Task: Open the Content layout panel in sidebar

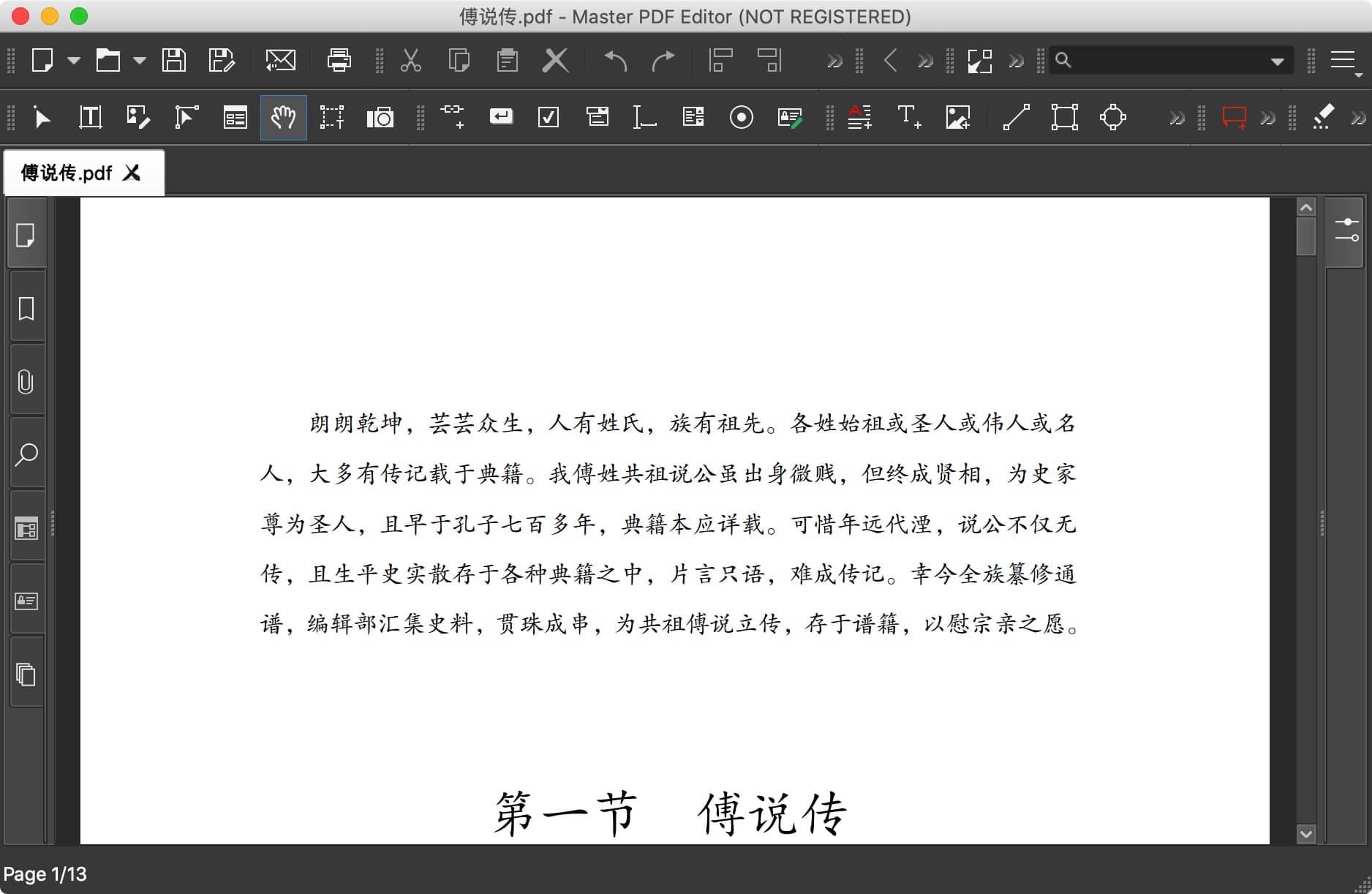Action: (x=26, y=527)
